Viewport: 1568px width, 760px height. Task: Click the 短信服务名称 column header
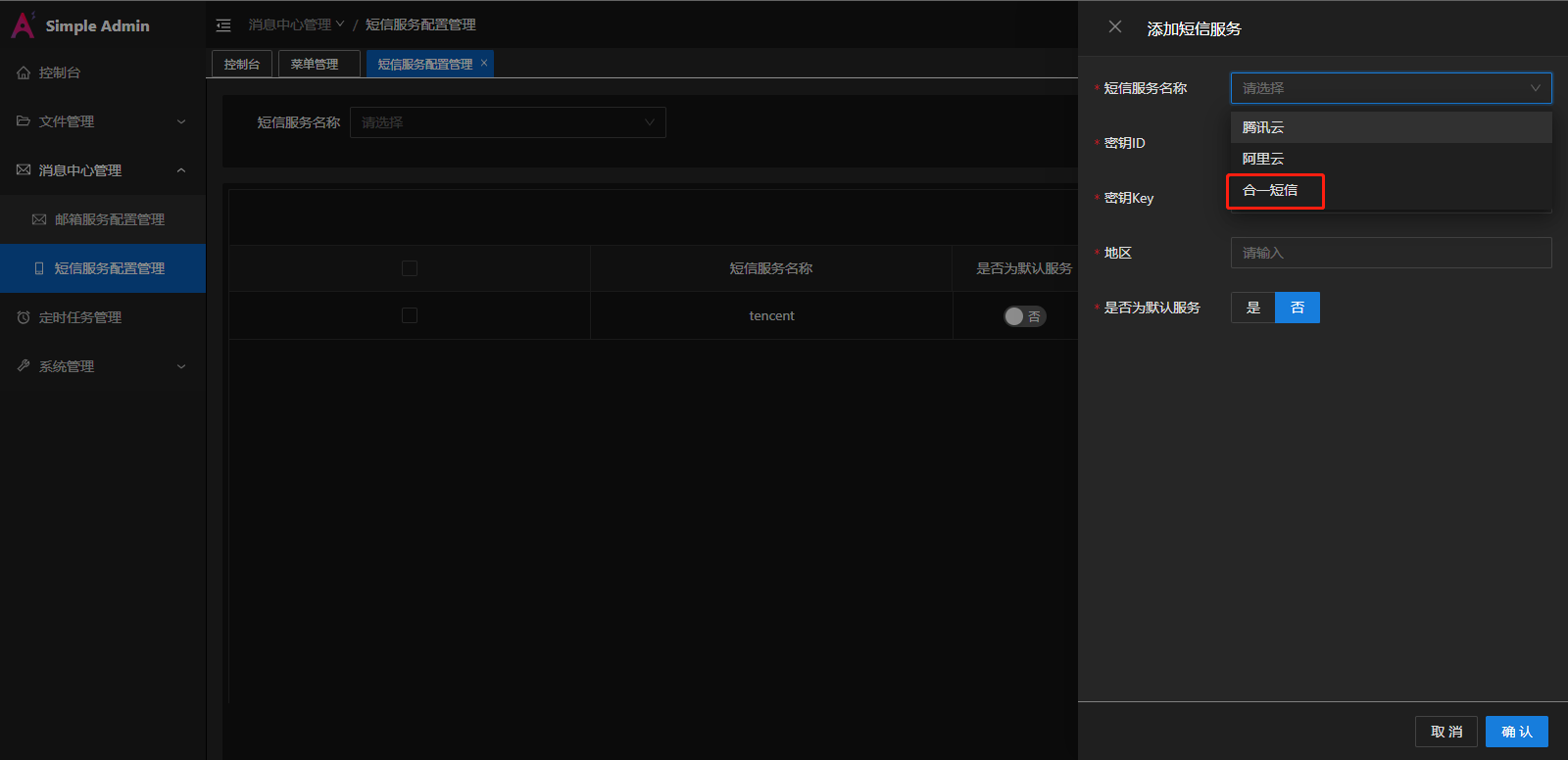click(771, 268)
